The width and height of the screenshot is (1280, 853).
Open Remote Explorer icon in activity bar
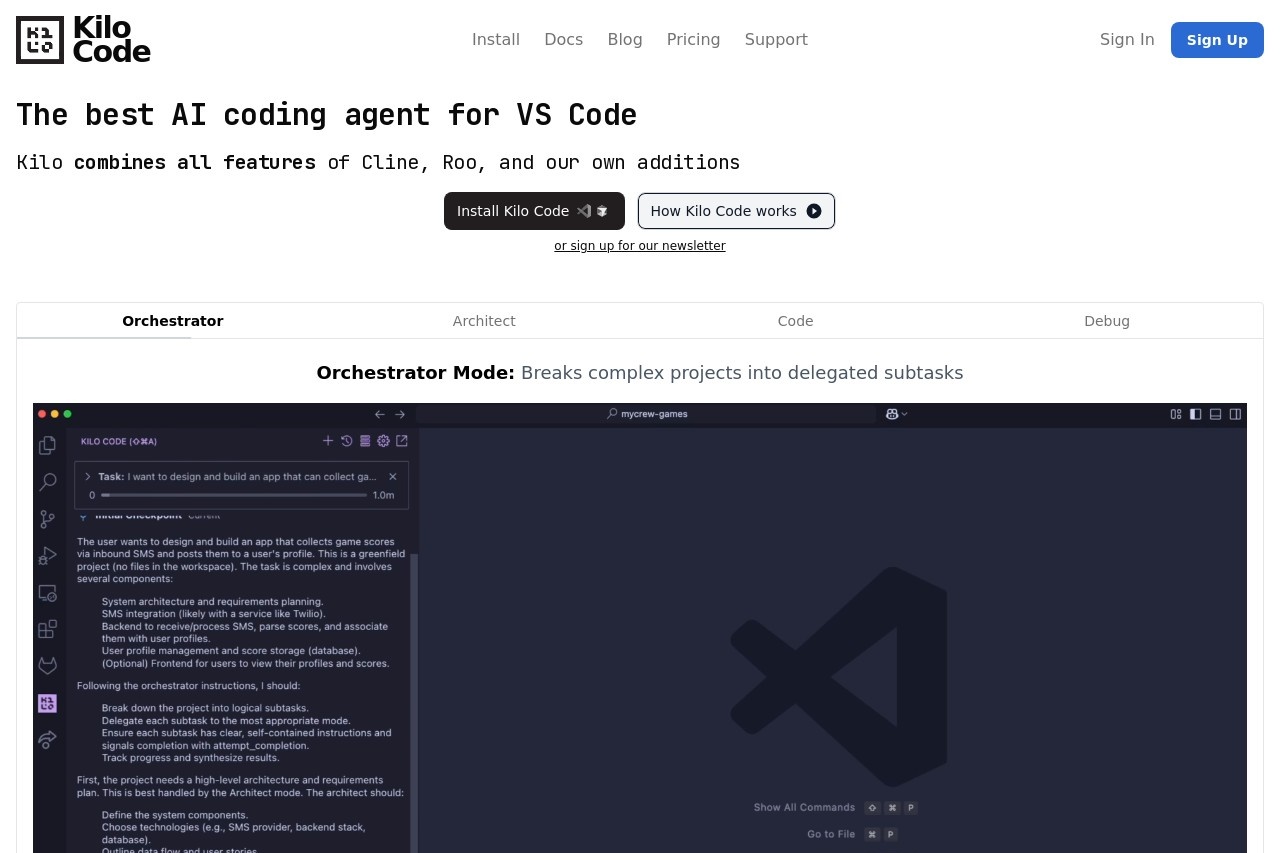click(47, 593)
